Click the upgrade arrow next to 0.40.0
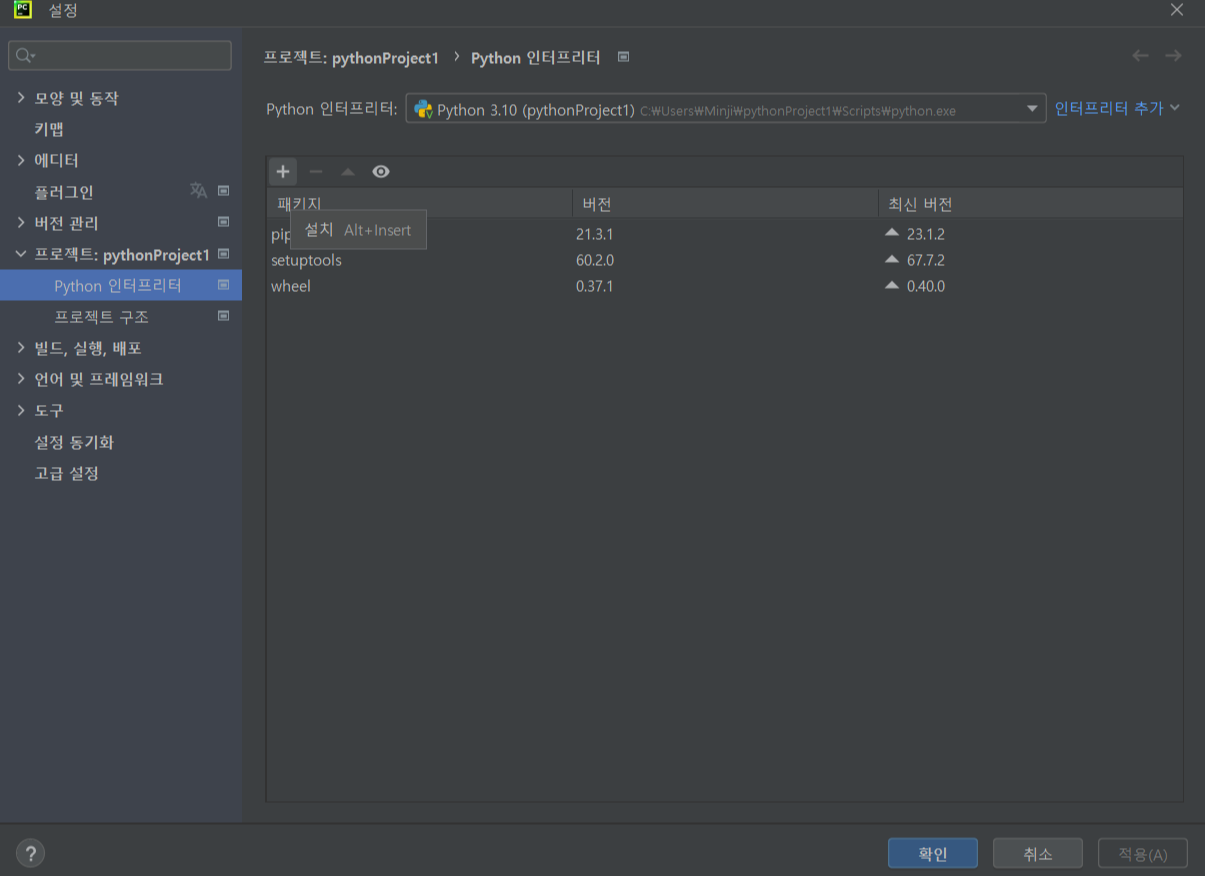The image size is (1205, 876). (x=892, y=285)
